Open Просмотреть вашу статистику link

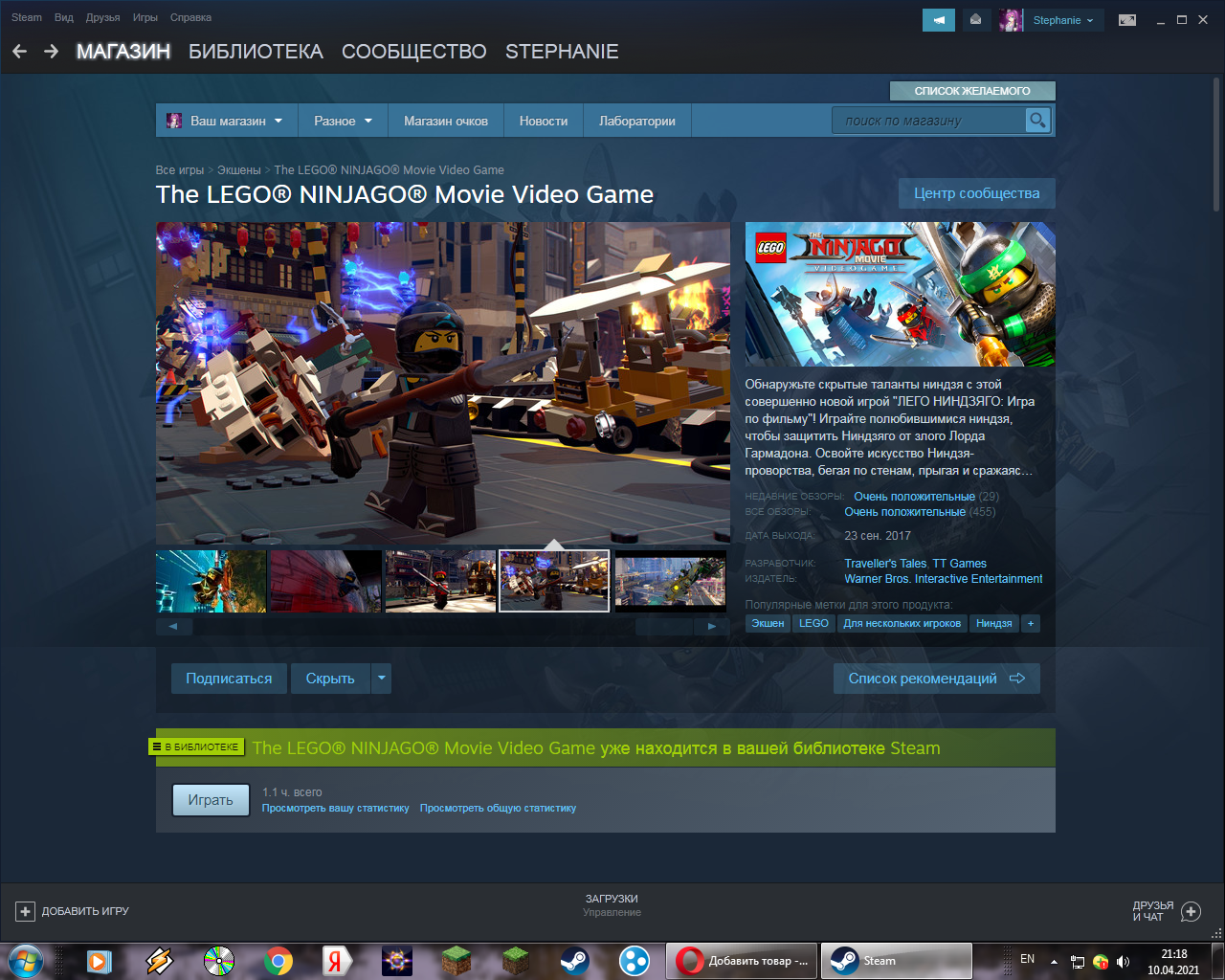(336, 808)
